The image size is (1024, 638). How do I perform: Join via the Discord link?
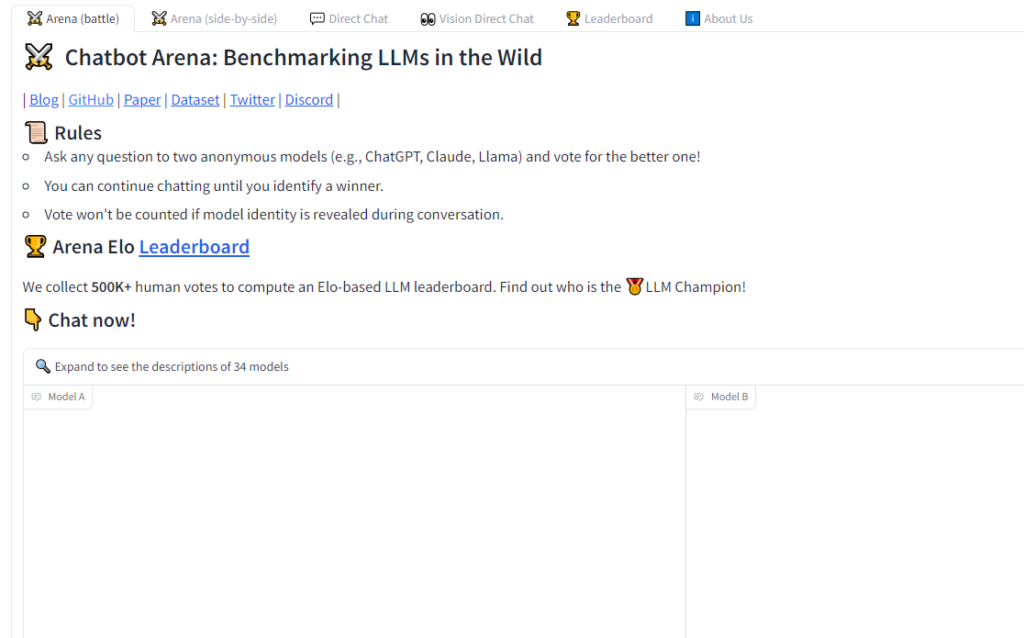click(x=309, y=100)
